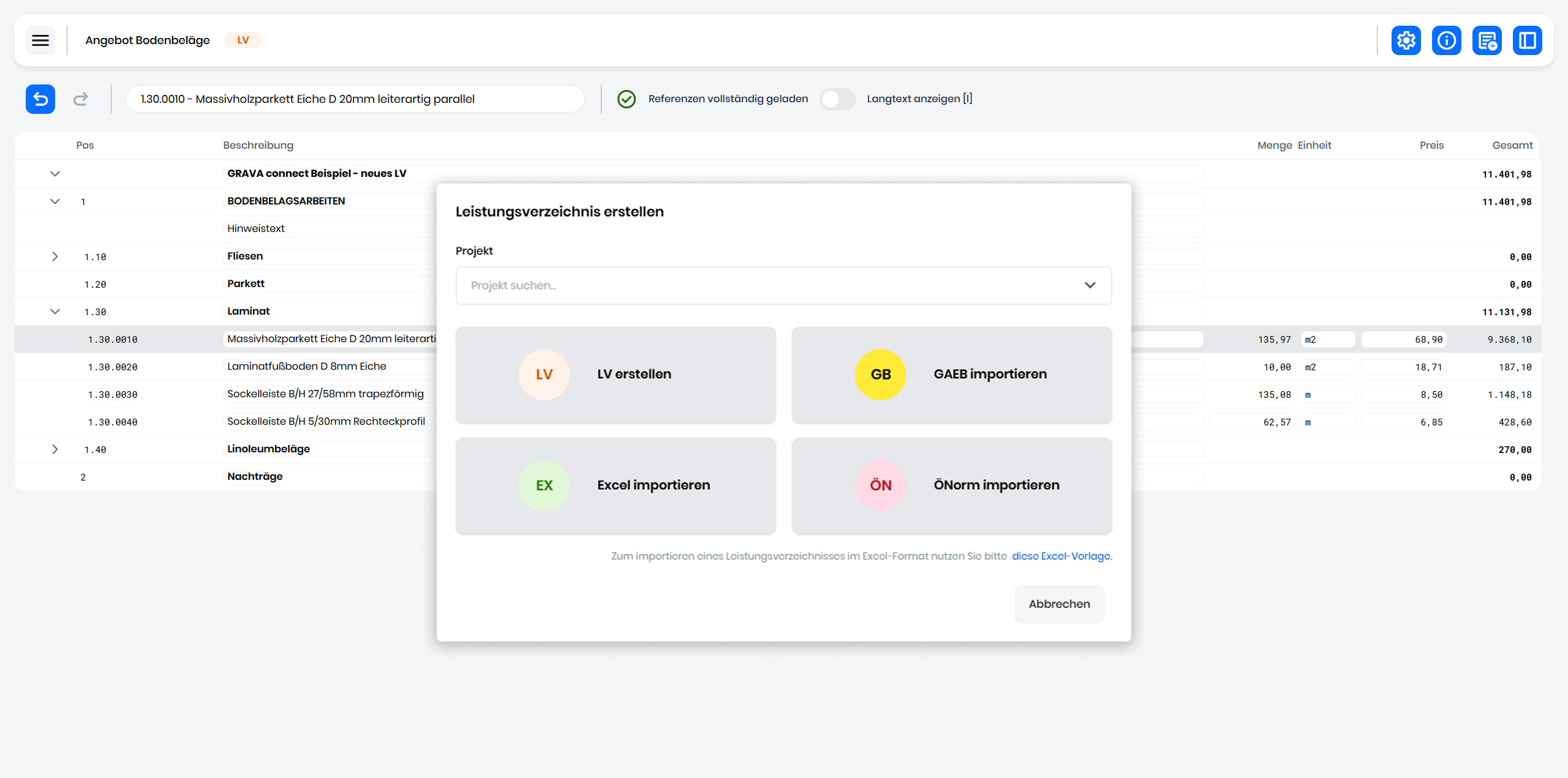Click Preis column header
The width and height of the screenshot is (1568, 778).
[x=1431, y=145]
